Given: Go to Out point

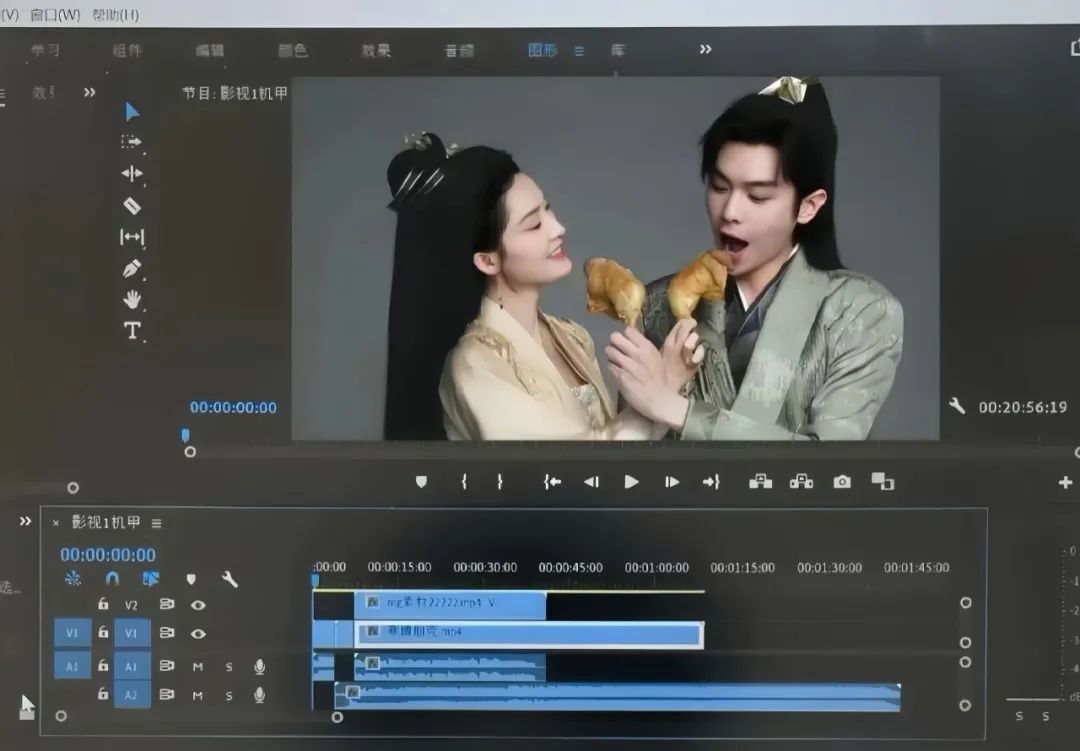Looking at the screenshot, I should (x=711, y=482).
